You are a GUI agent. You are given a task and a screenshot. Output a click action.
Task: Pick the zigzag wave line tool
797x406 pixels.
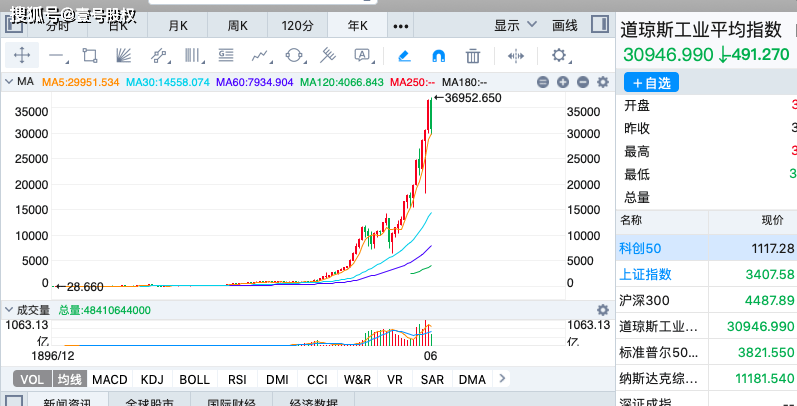pos(260,55)
